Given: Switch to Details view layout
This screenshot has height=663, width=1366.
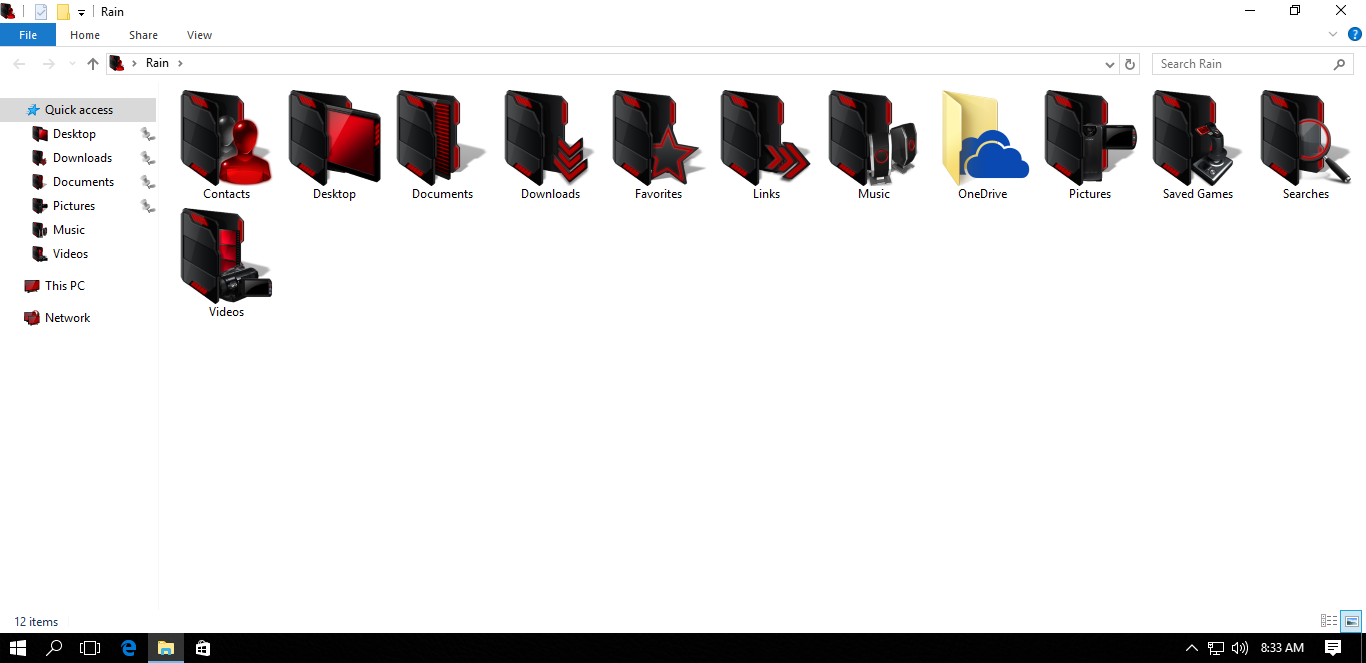Looking at the screenshot, I should [1329, 621].
